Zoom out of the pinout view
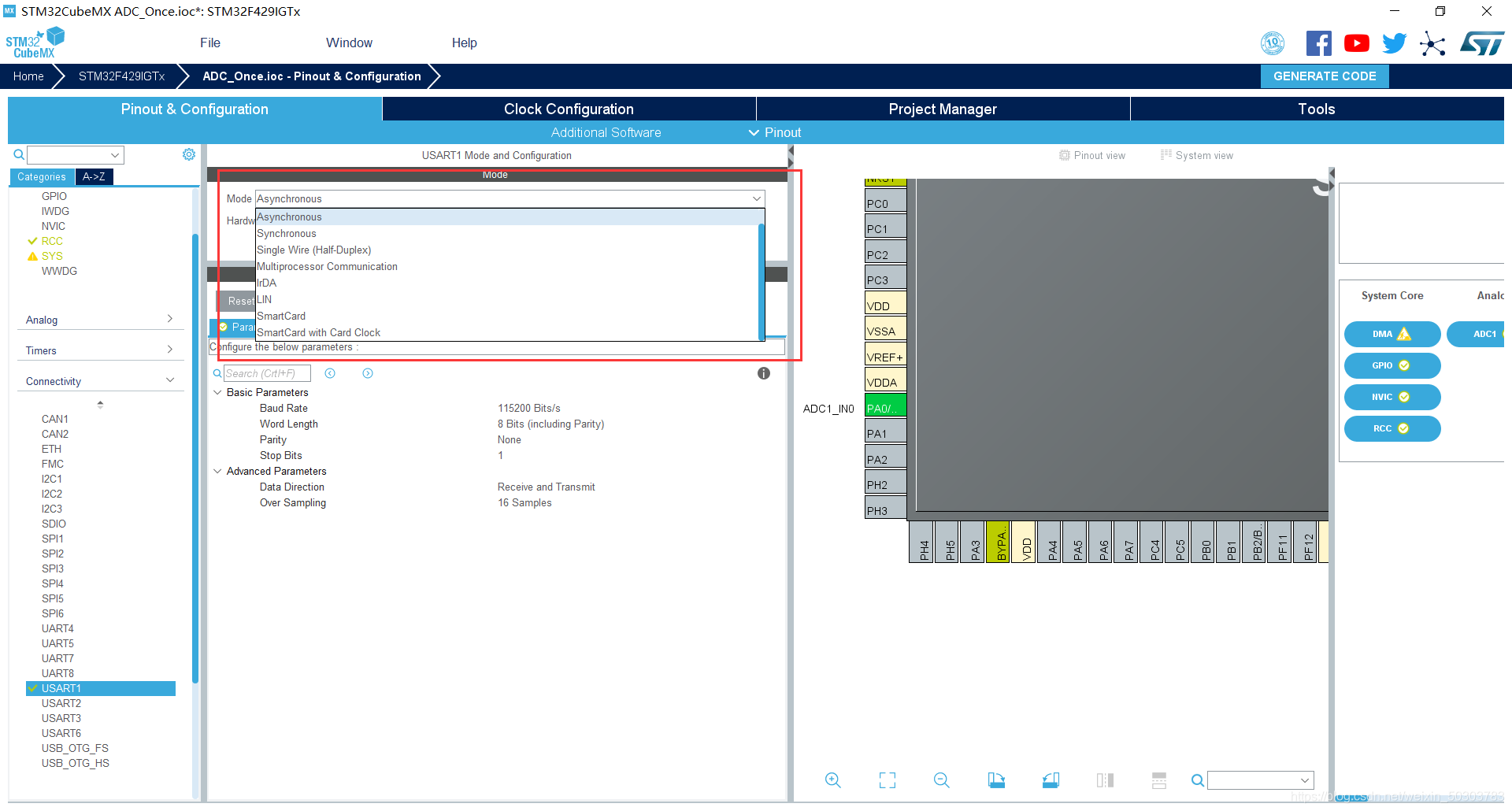Viewport: 1512px width, 811px height. [x=941, y=780]
